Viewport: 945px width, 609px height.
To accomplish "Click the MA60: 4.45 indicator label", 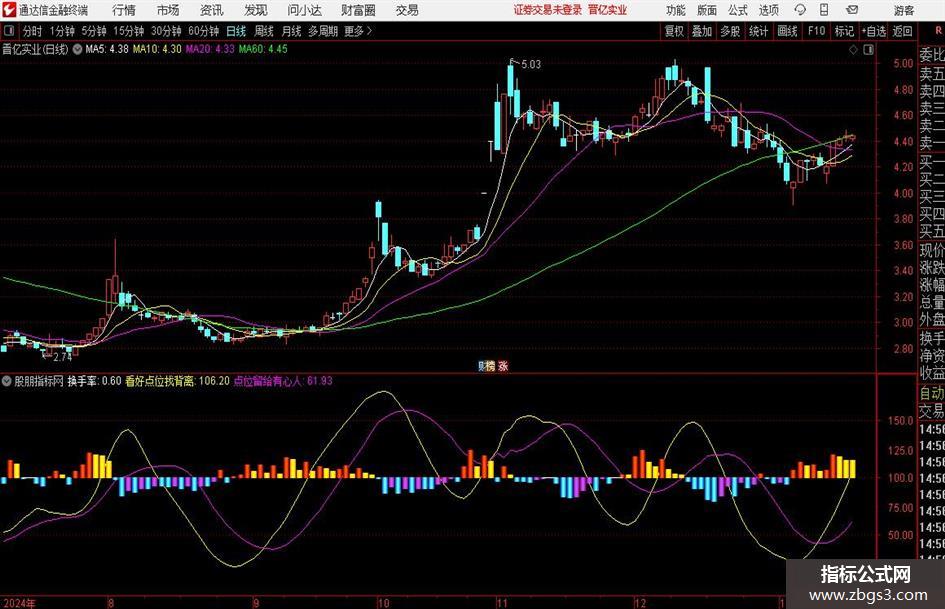I will click(263, 49).
